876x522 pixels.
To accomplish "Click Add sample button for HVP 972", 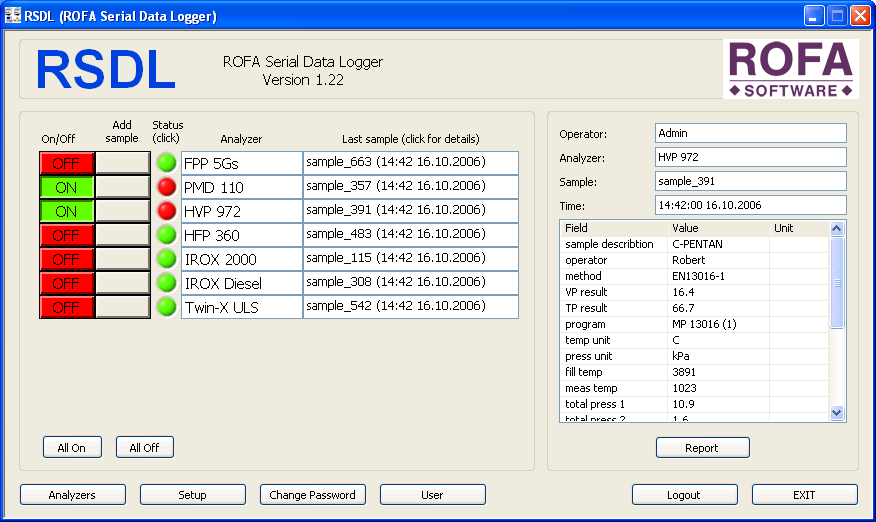I will [x=122, y=211].
